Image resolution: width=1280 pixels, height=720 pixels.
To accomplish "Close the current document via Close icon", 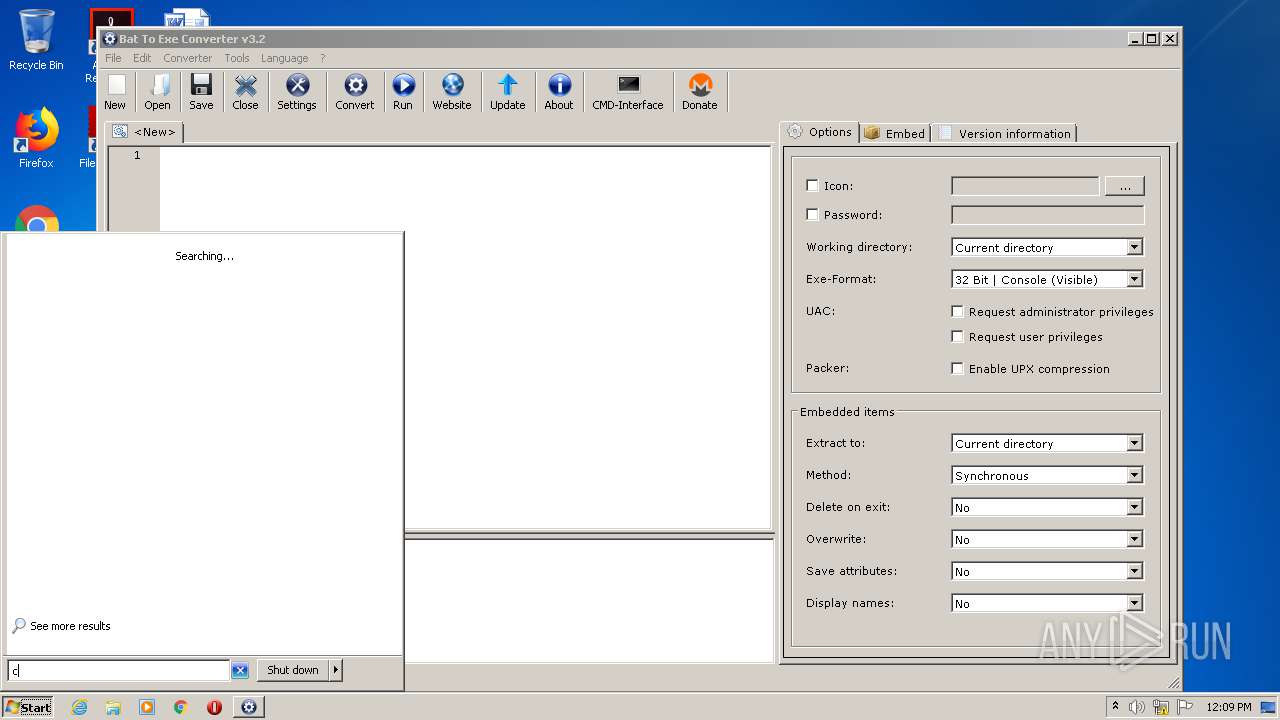I will [245, 91].
